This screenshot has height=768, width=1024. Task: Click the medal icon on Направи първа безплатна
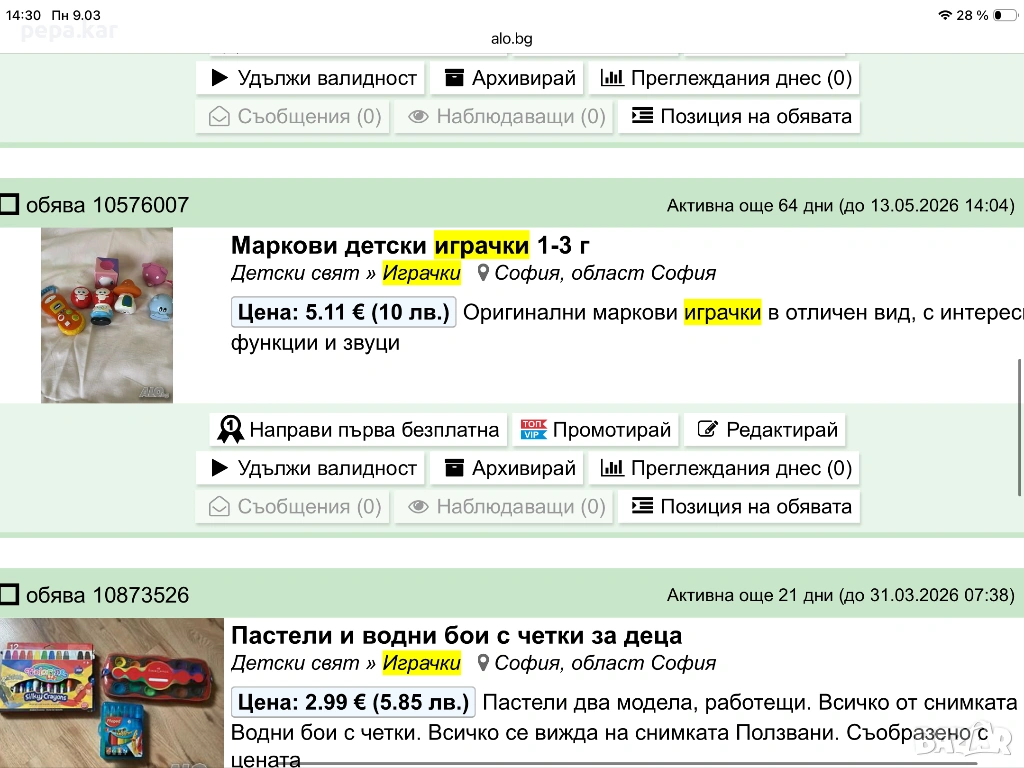pyautogui.click(x=230, y=430)
